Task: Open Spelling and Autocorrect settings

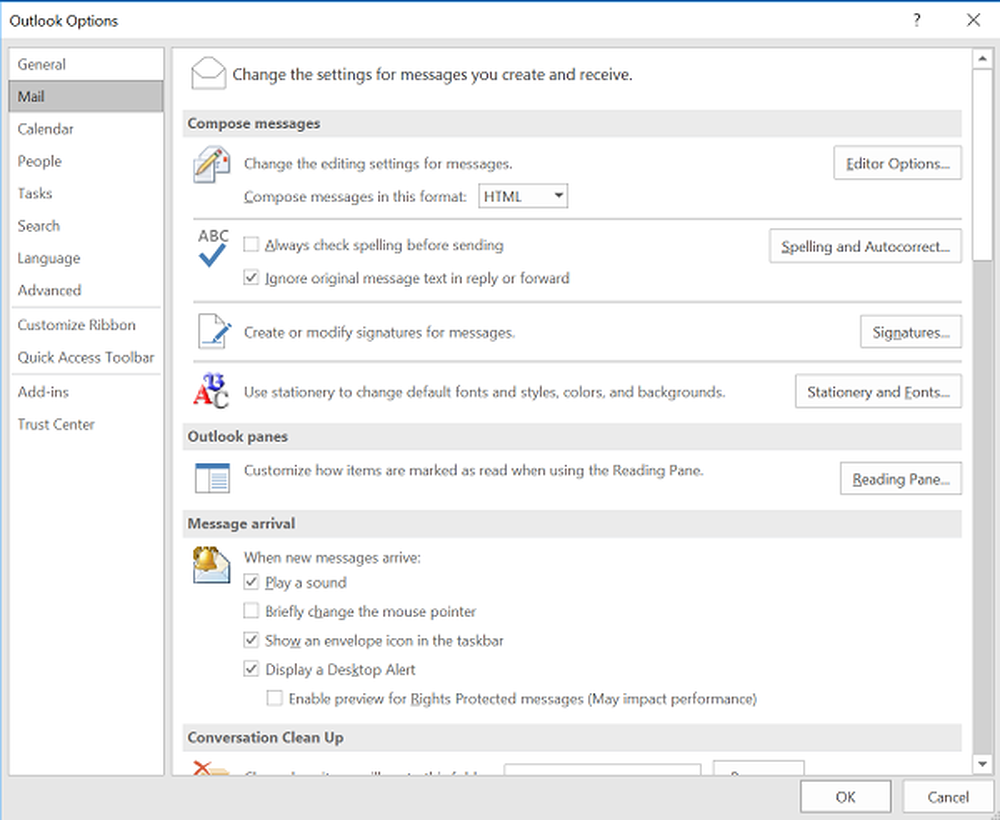Action: point(865,246)
